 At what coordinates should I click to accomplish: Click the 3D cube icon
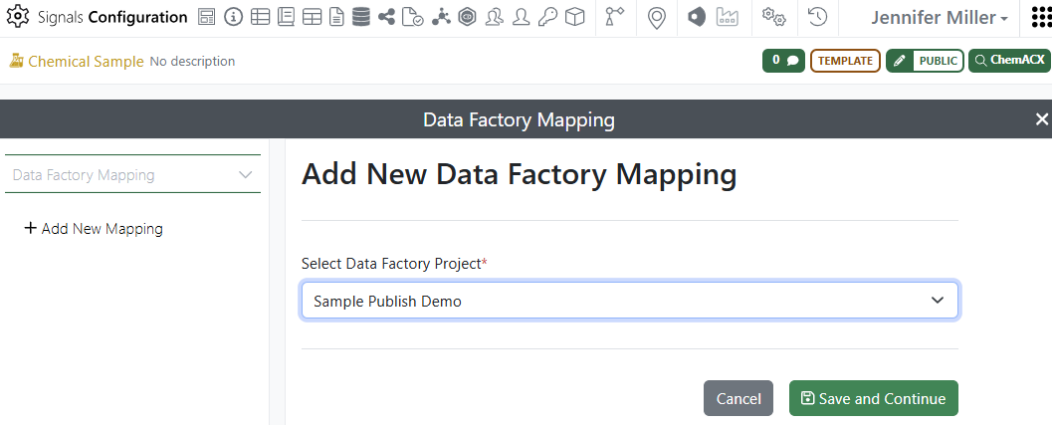[x=574, y=17]
